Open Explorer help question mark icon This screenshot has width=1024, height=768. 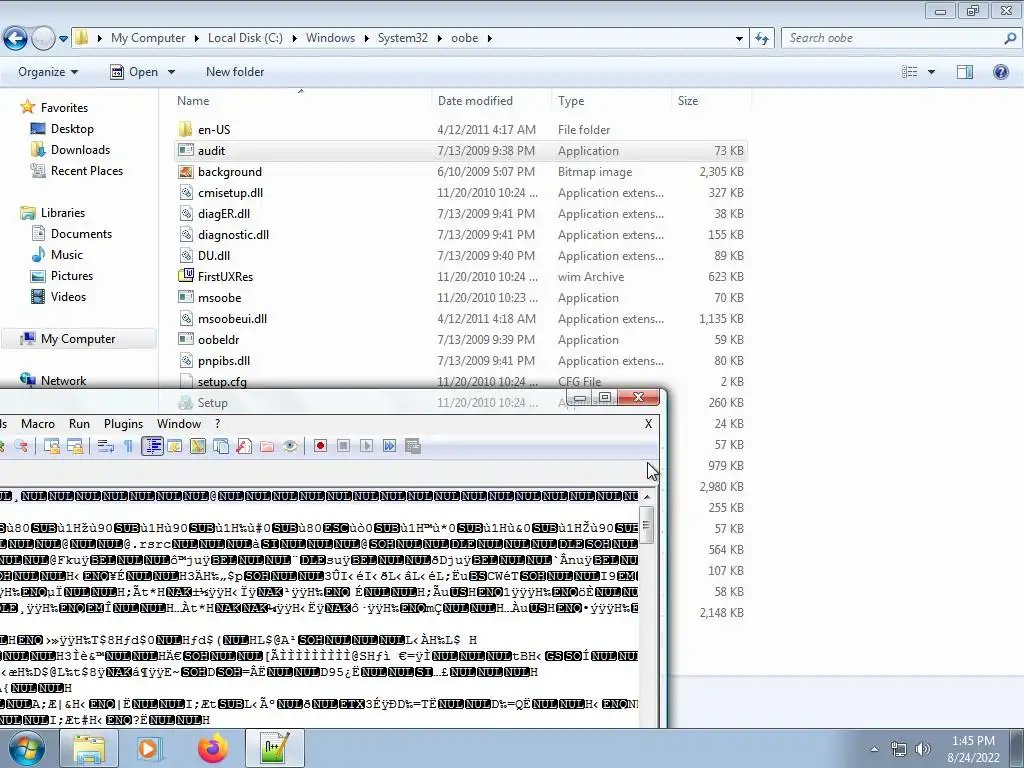point(1000,72)
